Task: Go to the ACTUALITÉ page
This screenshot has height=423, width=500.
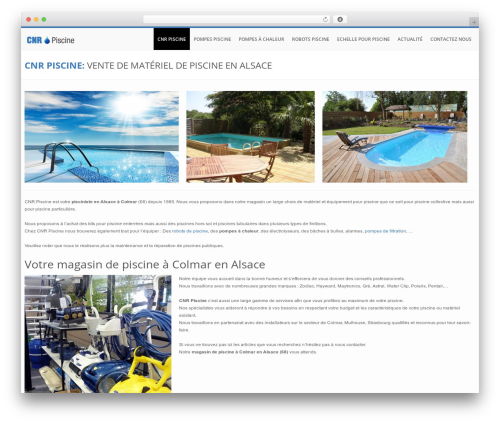Action: [x=410, y=39]
